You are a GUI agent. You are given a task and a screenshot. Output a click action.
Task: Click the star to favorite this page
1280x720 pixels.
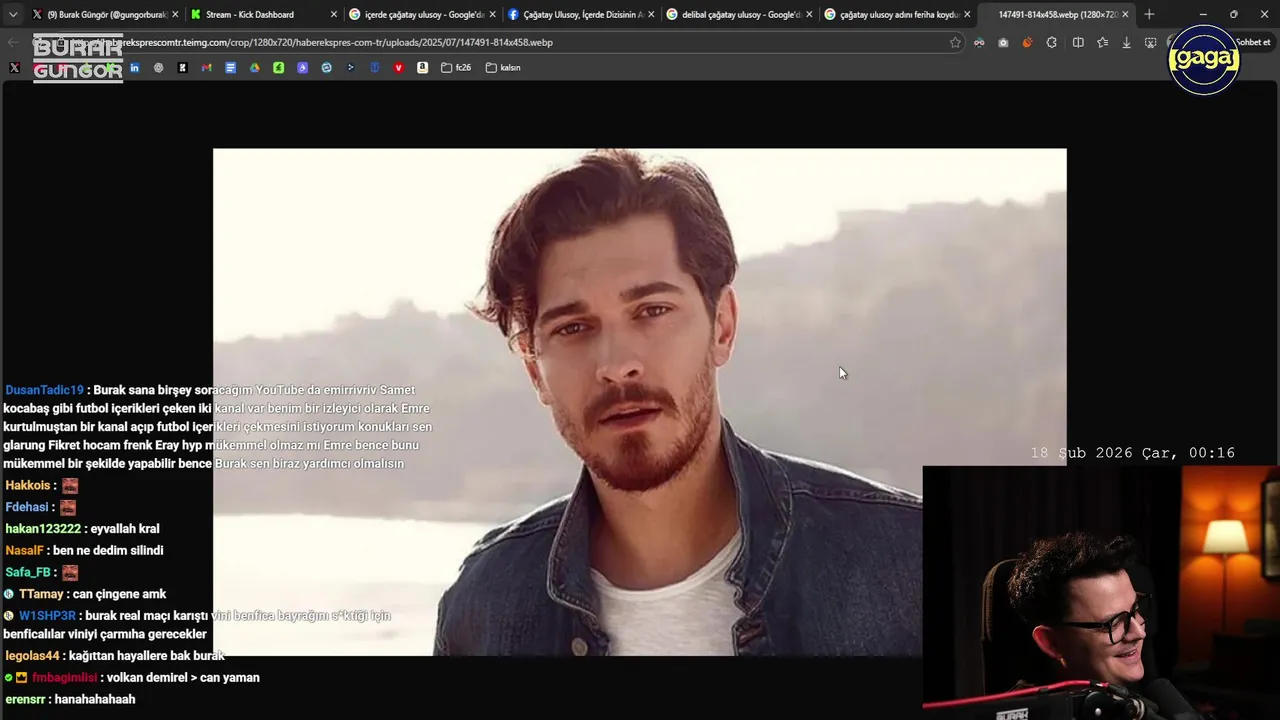coord(955,42)
